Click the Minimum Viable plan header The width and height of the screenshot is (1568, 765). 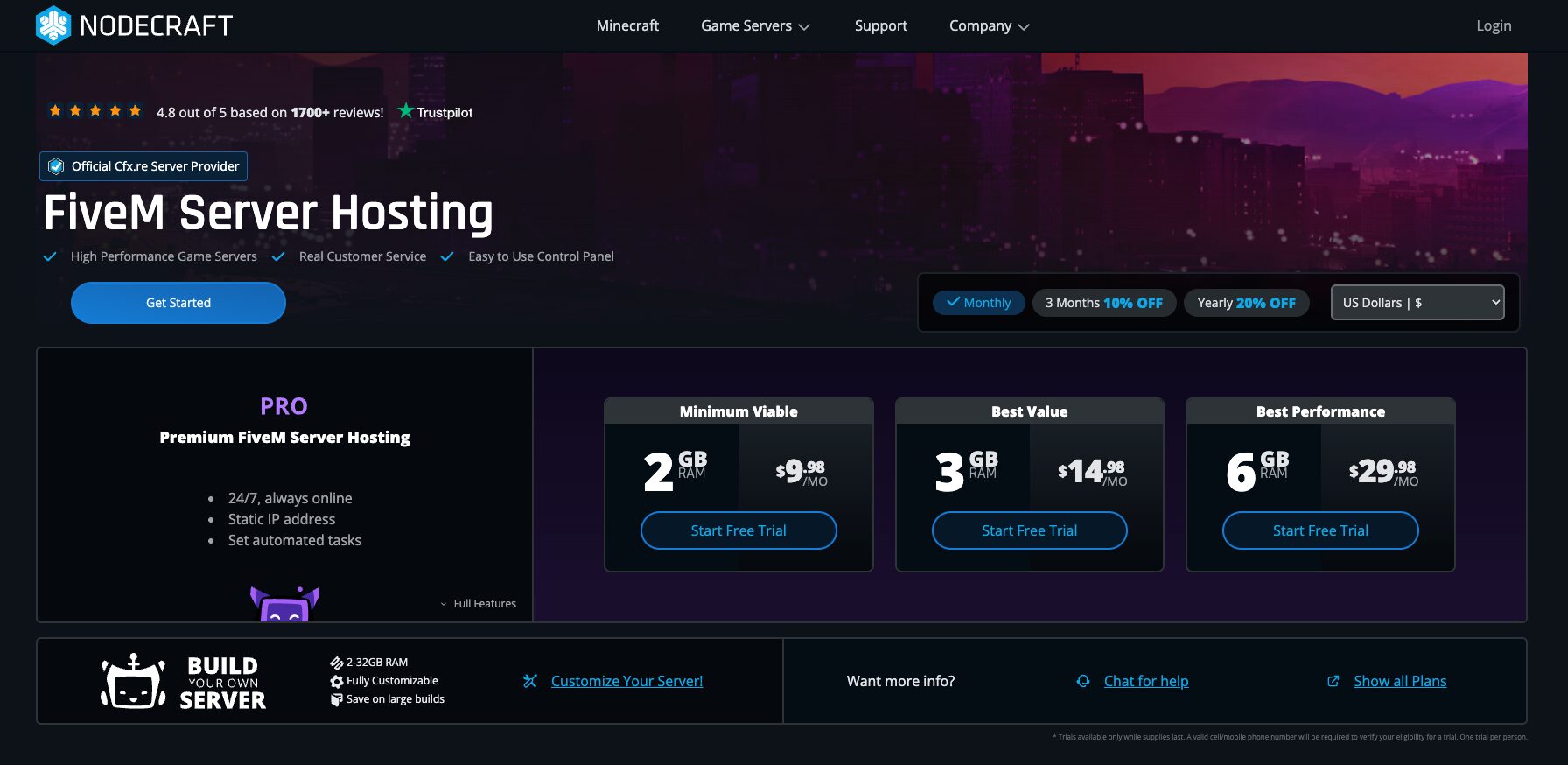(x=738, y=411)
